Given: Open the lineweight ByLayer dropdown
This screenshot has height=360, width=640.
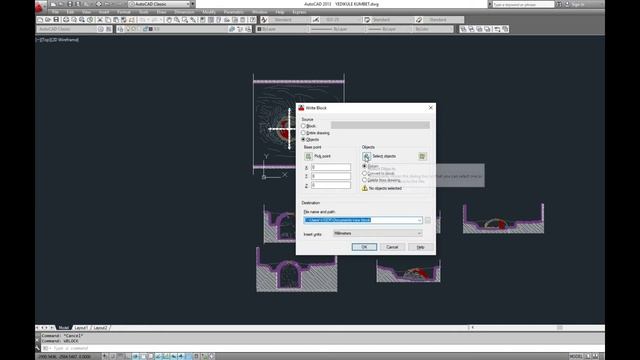Looking at the screenshot, I should 388,29.
